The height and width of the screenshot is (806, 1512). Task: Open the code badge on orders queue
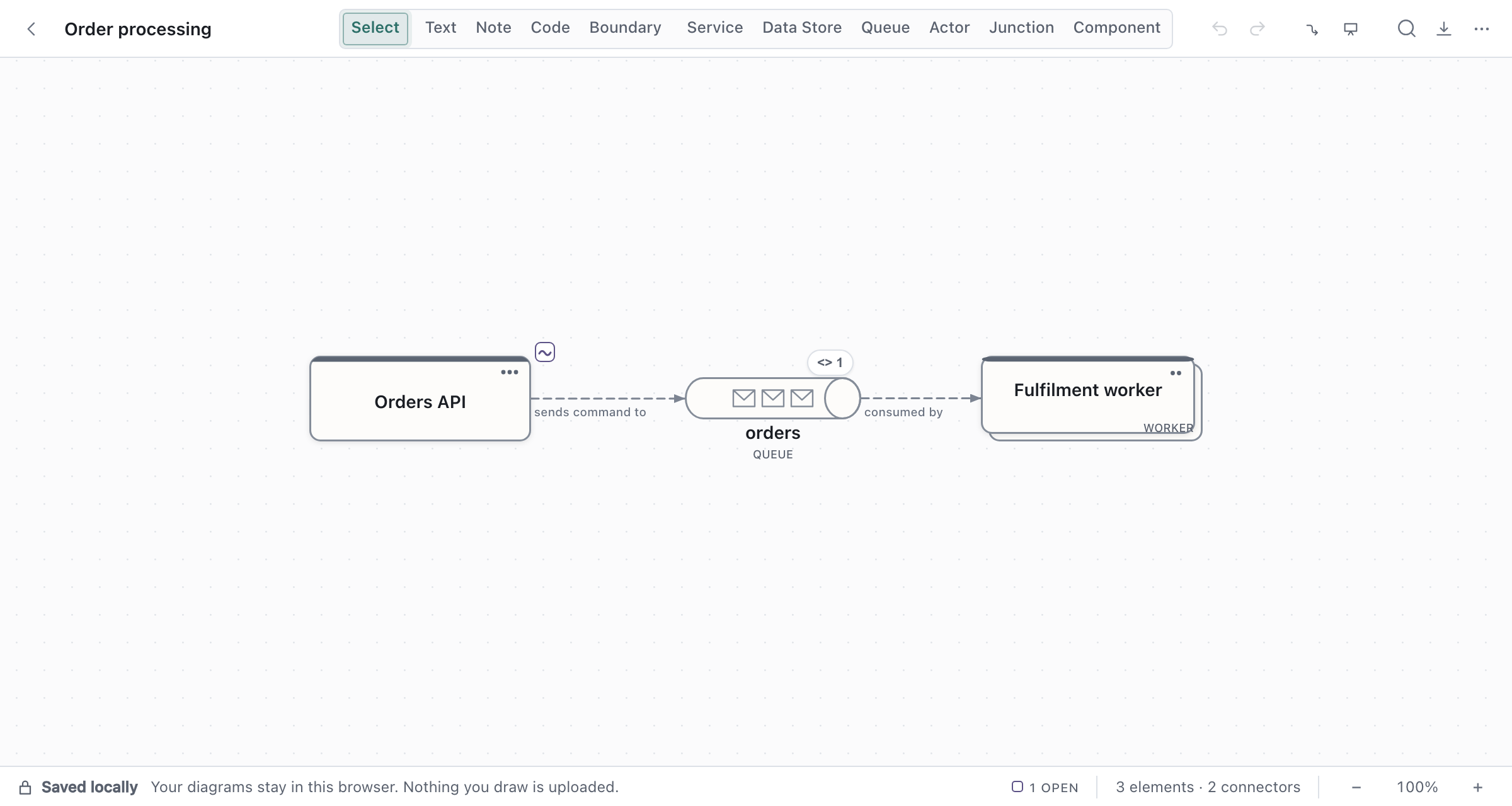830,362
